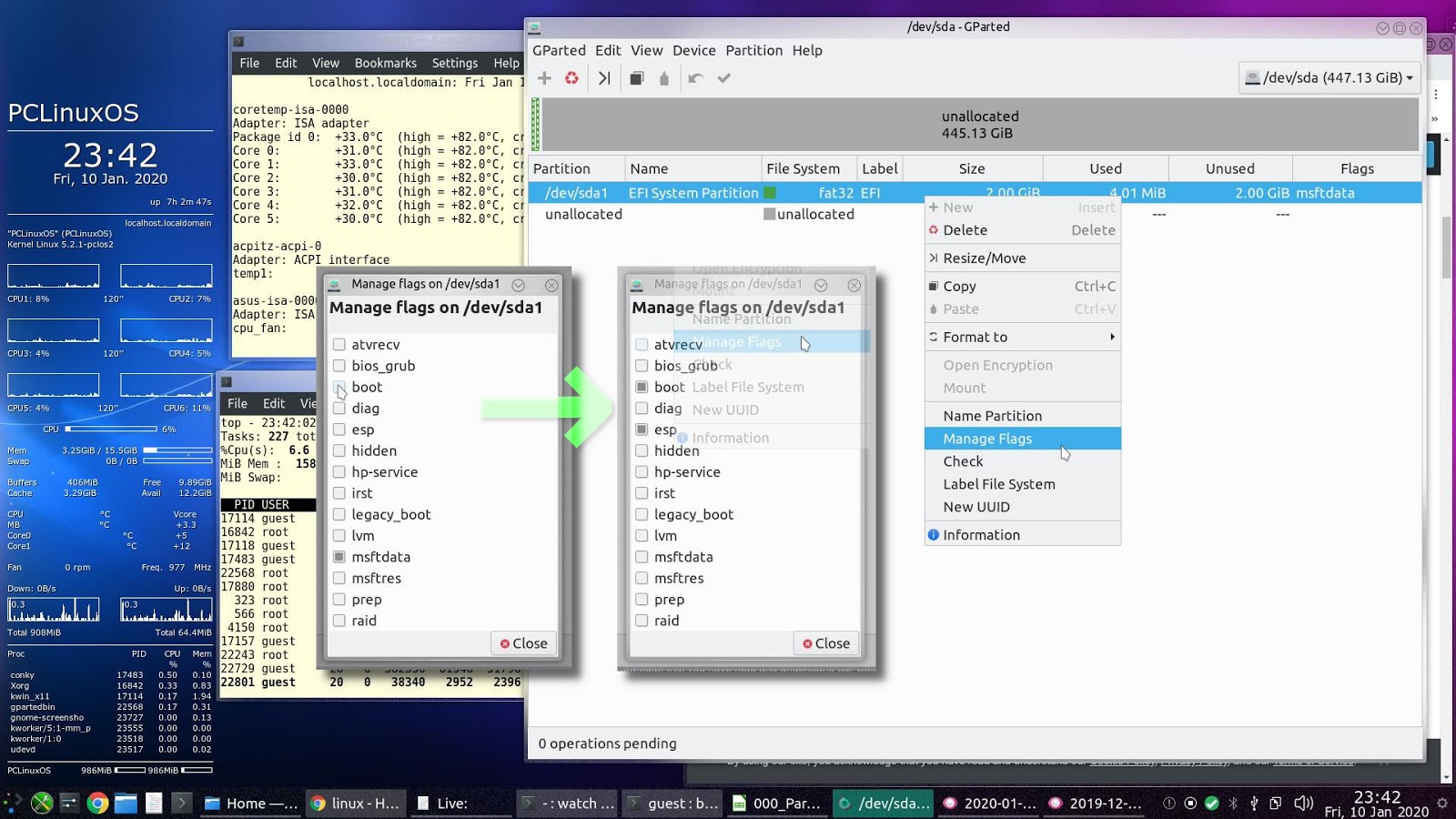
Task: Open the file manager folder icon in taskbar
Action: (126, 803)
